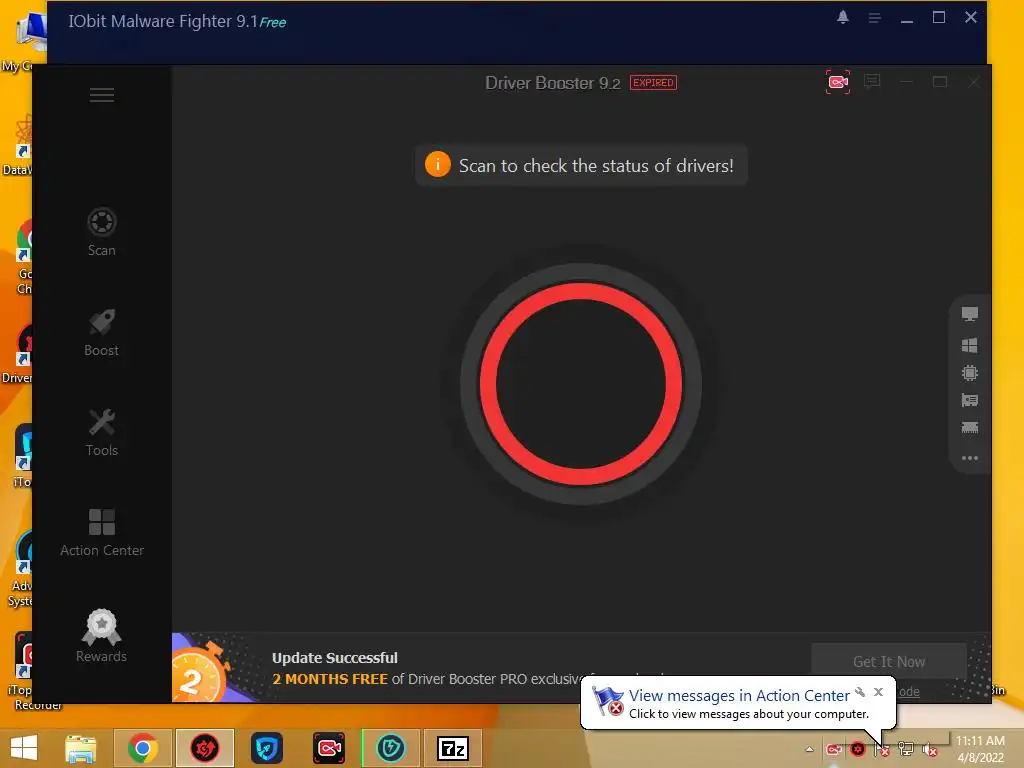Switch to IObit Malware Fighter taskbar icon
This screenshot has width=1024, height=768.
pyautogui.click(x=391, y=748)
